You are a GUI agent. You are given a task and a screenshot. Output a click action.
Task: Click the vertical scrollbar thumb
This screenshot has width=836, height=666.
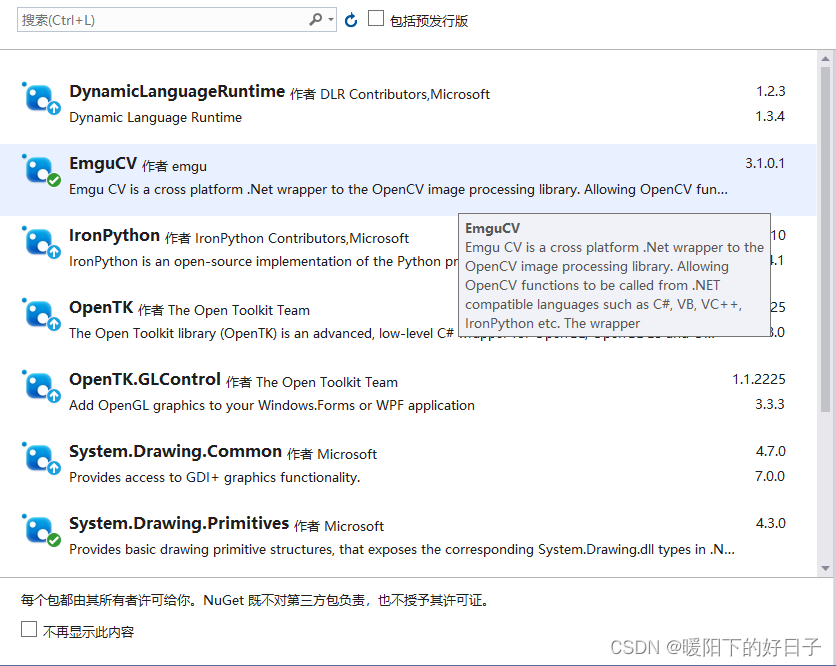click(825, 239)
